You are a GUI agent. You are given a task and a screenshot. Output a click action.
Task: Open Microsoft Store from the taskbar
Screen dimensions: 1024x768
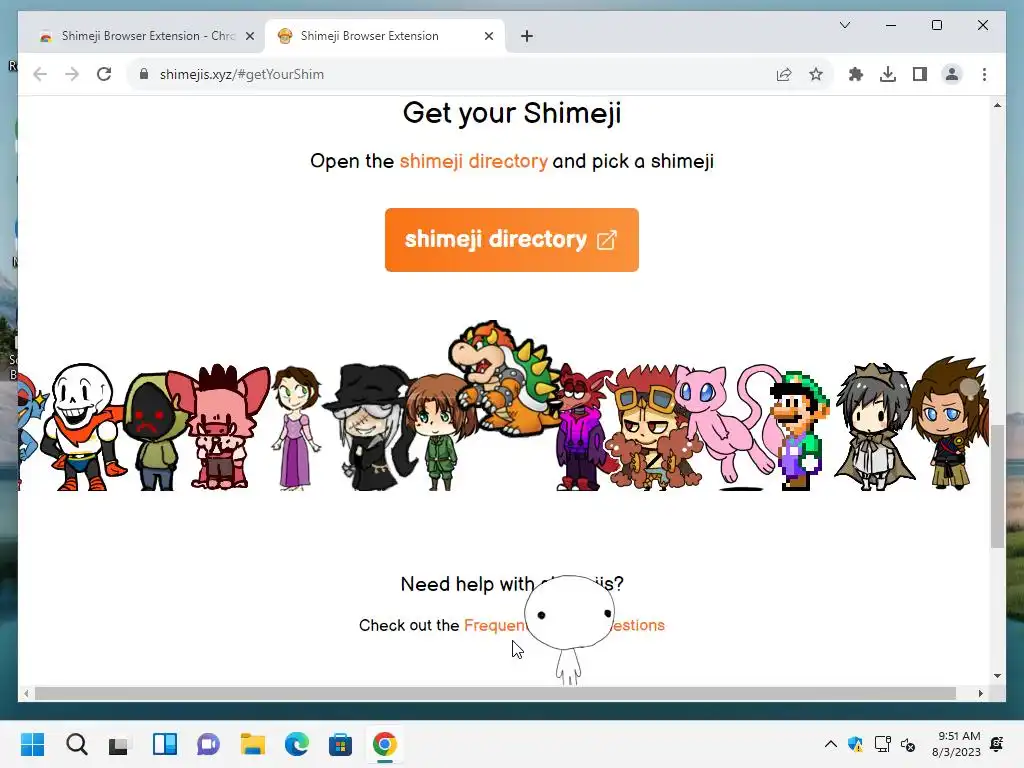pos(340,744)
